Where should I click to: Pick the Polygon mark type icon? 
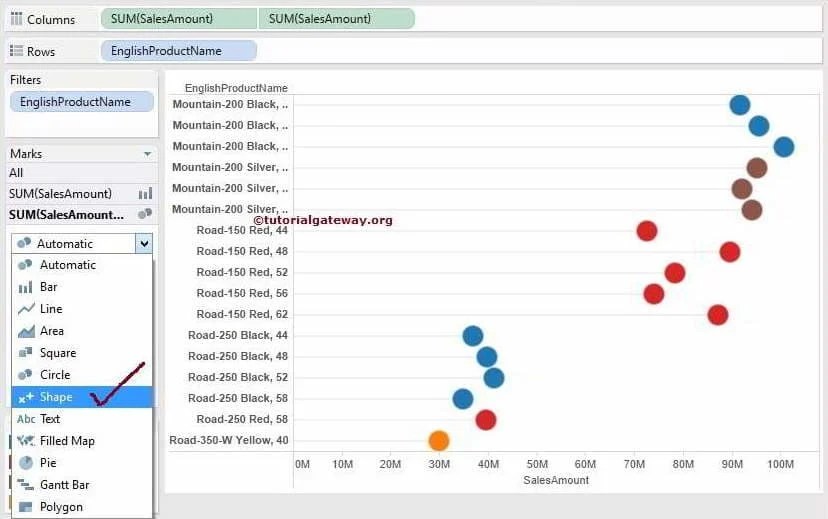coord(25,507)
